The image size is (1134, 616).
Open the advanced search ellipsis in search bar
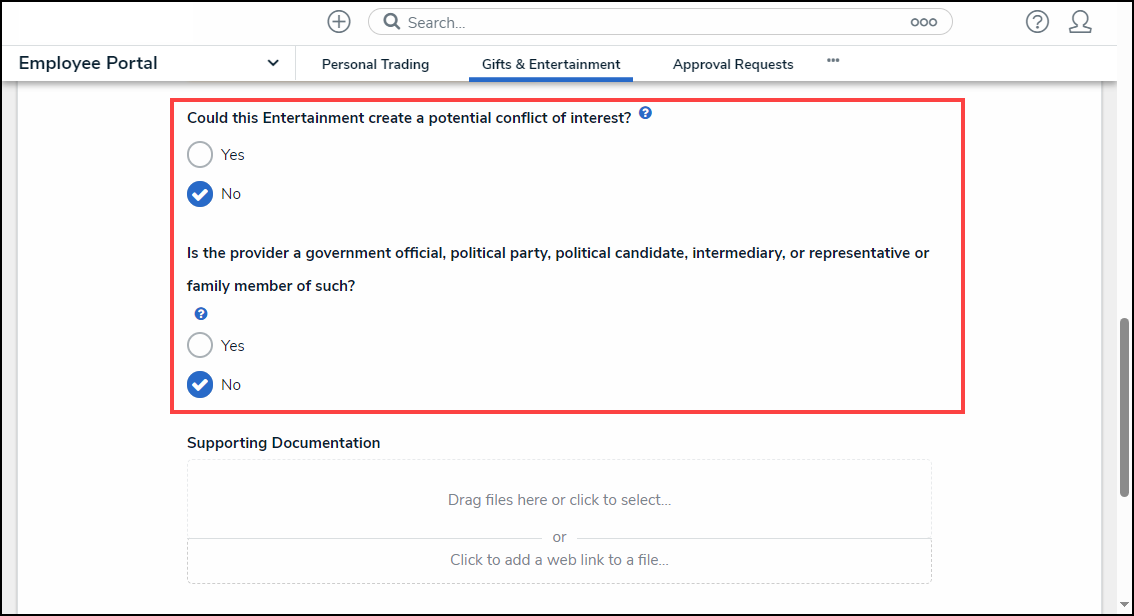(x=923, y=22)
